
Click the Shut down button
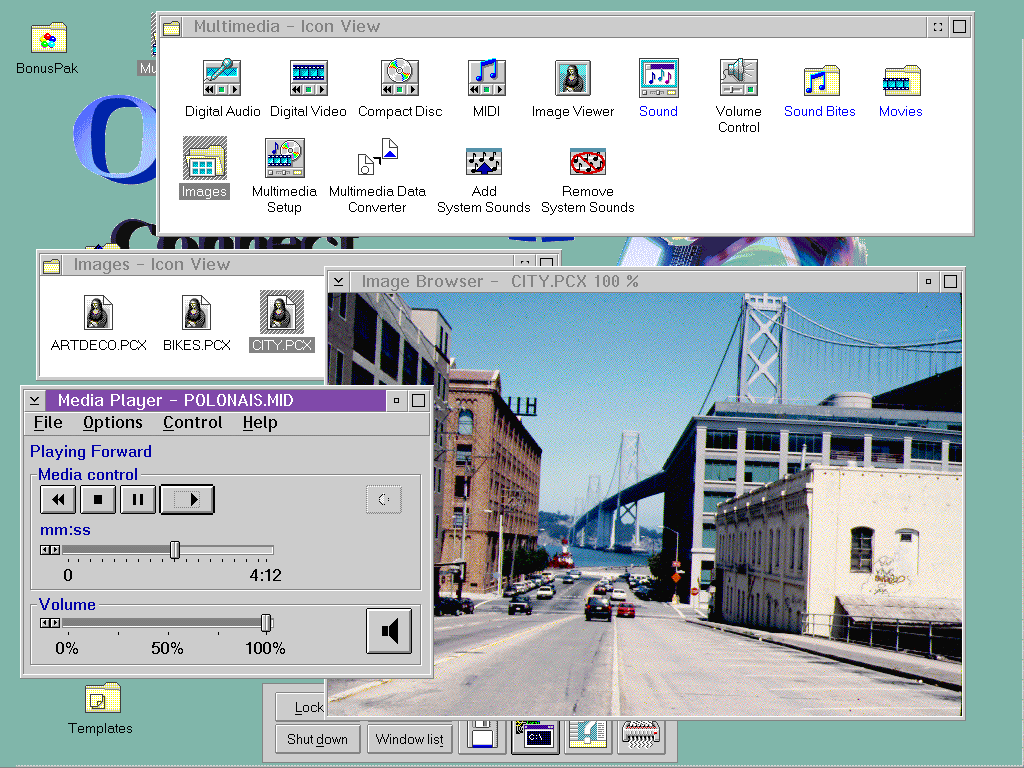pos(317,739)
